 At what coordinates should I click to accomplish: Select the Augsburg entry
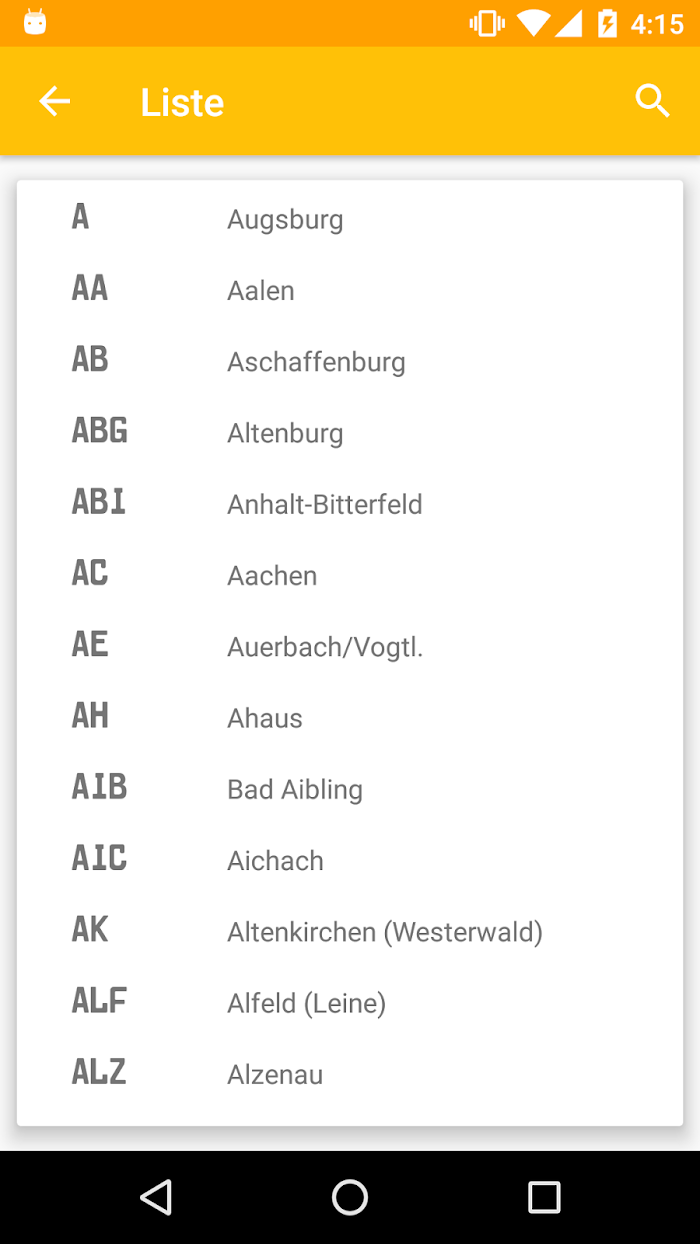pos(350,219)
